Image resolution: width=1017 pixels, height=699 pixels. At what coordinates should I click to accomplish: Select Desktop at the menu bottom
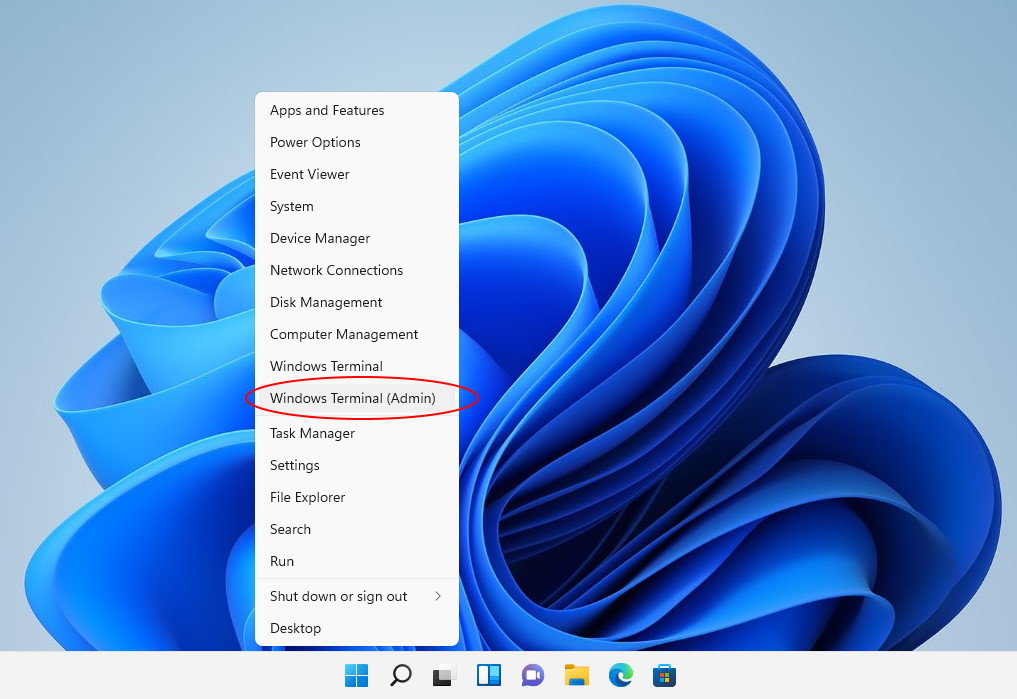coord(295,628)
